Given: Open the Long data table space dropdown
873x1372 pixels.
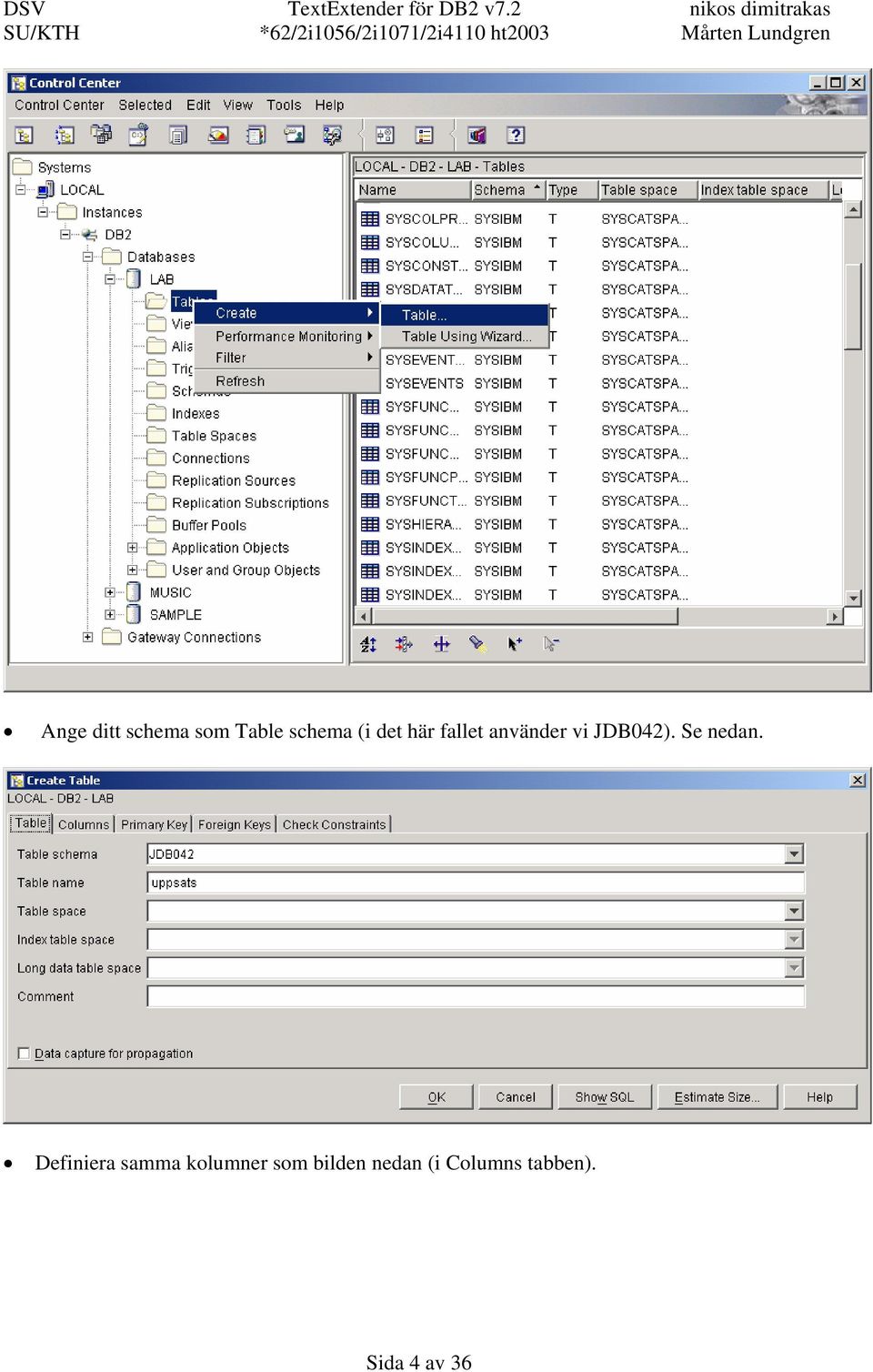Looking at the screenshot, I should (795, 968).
